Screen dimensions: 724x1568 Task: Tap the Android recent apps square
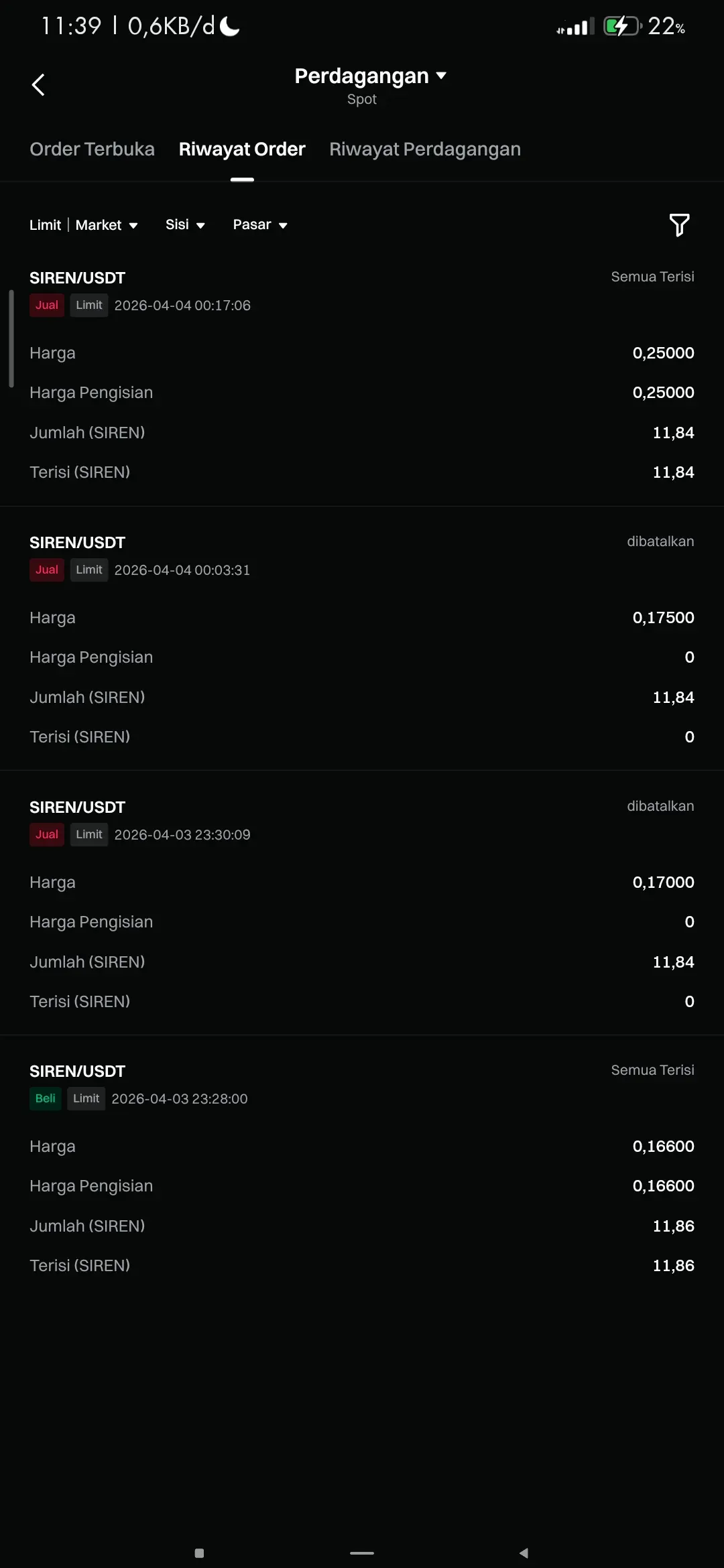pos(199,1553)
